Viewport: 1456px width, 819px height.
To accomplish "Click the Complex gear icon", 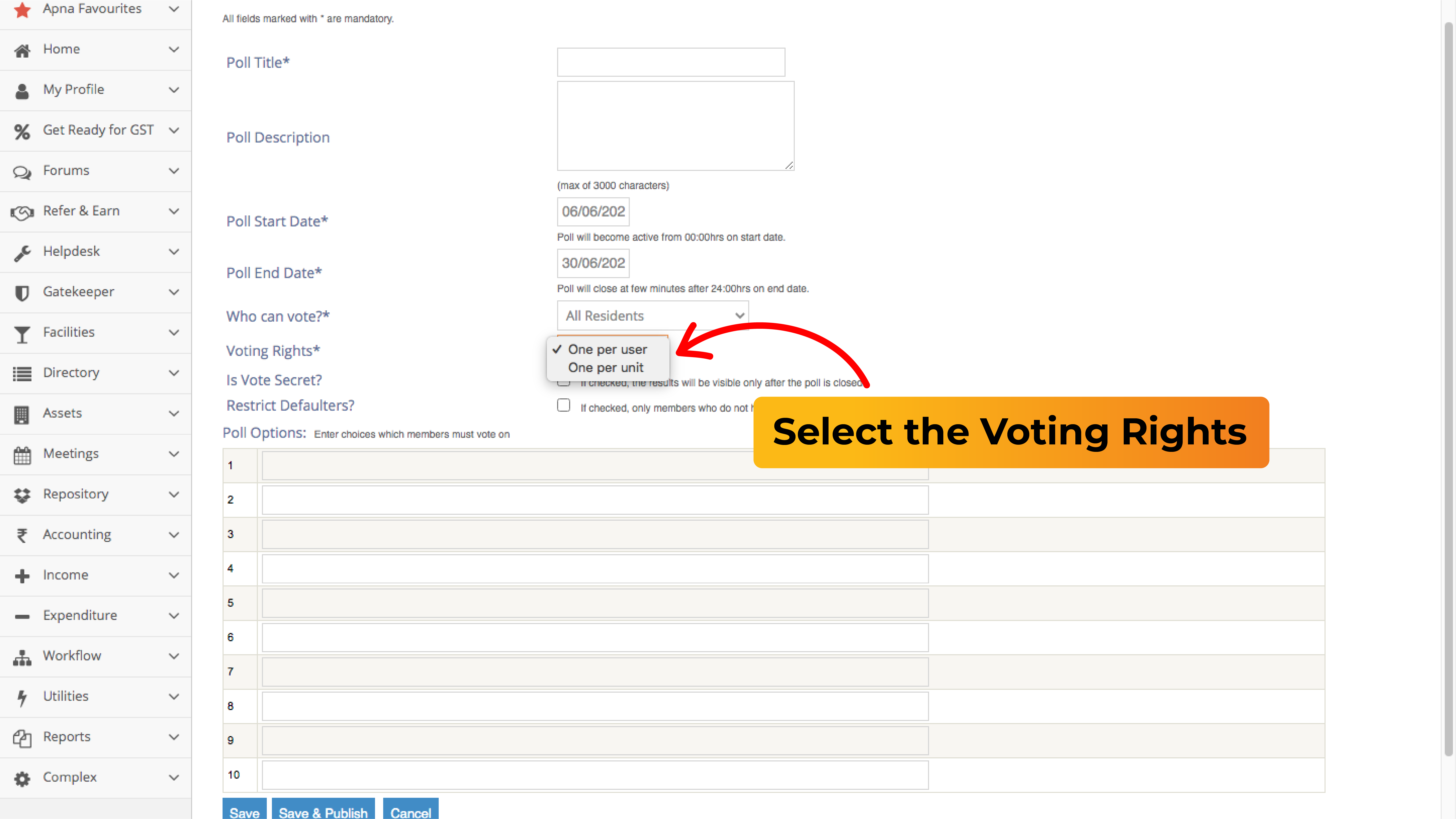I will coord(22,778).
